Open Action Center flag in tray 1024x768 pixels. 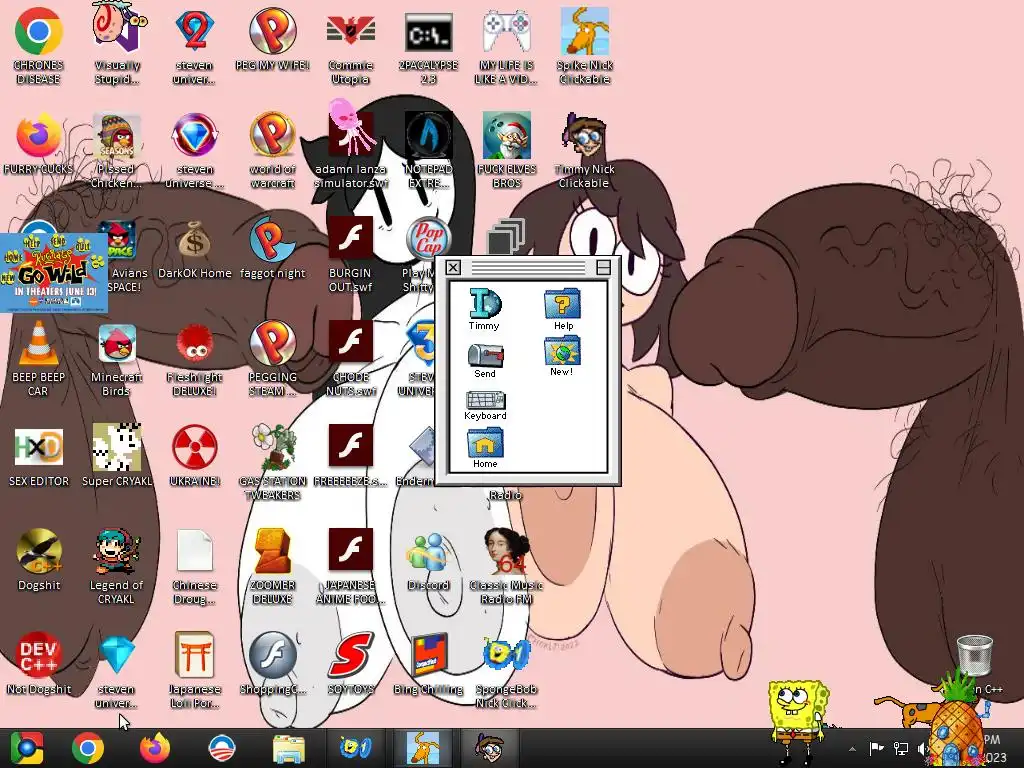click(x=876, y=748)
